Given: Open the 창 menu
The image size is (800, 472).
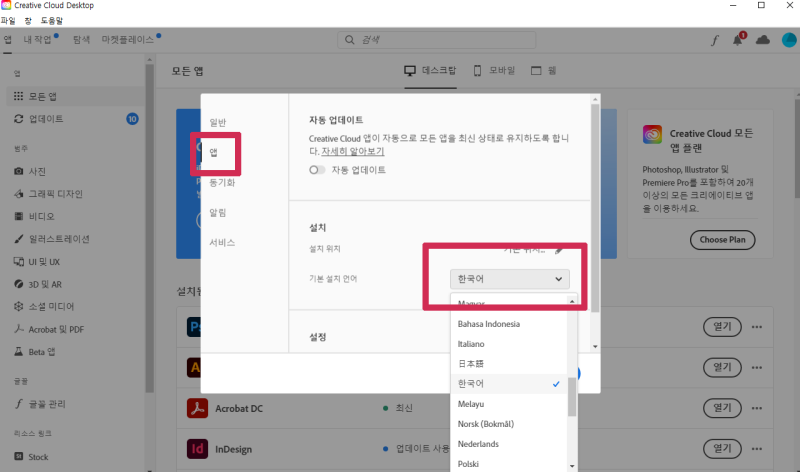Looking at the screenshot, I should (28, 21).
